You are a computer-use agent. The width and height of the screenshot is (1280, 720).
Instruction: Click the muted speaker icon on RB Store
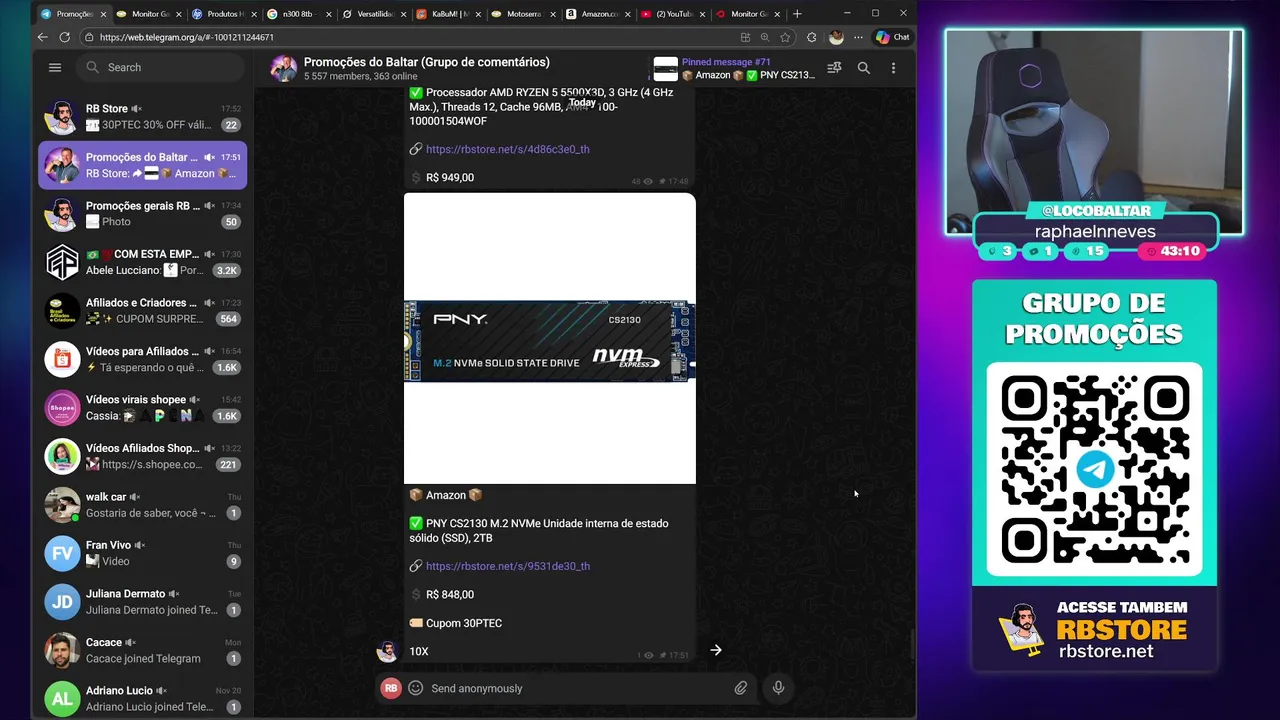tap(137, 108)
